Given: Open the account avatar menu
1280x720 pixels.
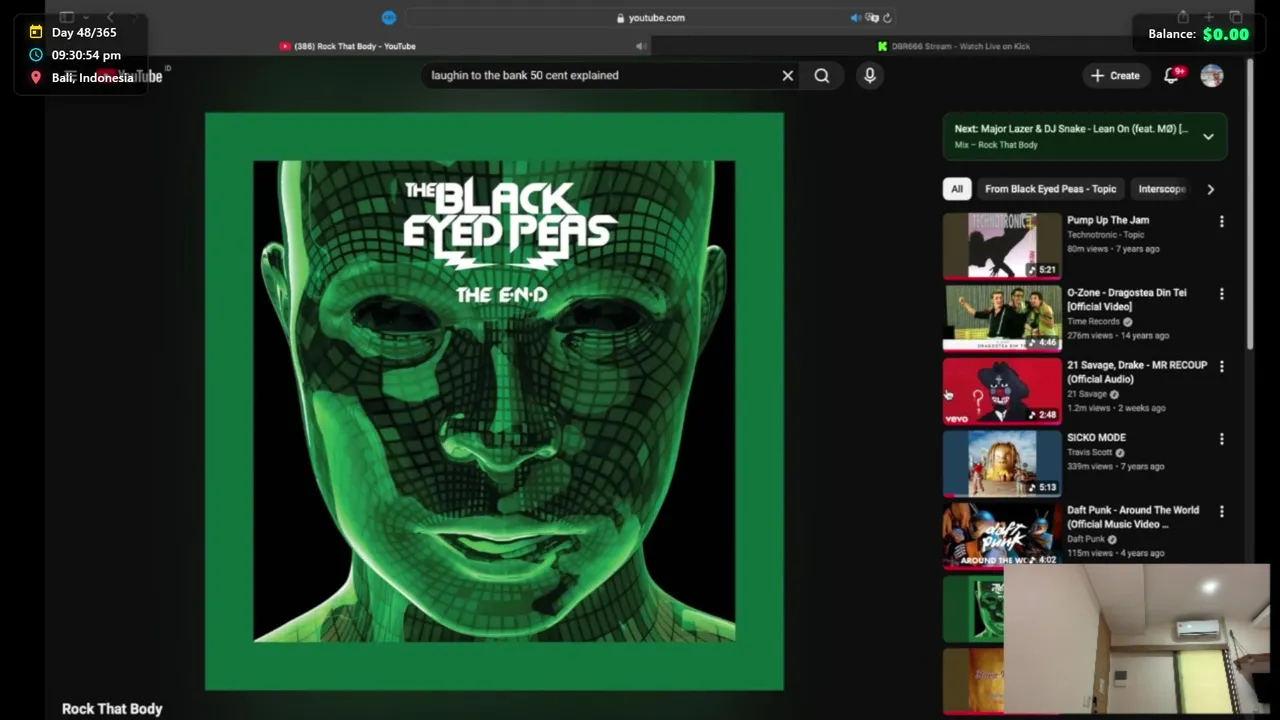Looking at the screenshot, I should point(1212,75).
